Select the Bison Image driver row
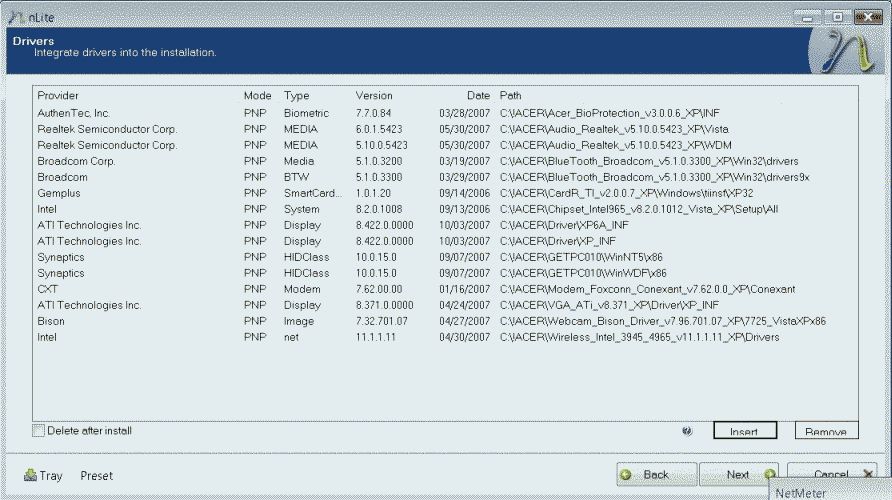Image resolution: width=892 pixels, height=500 pixels. 445,321
